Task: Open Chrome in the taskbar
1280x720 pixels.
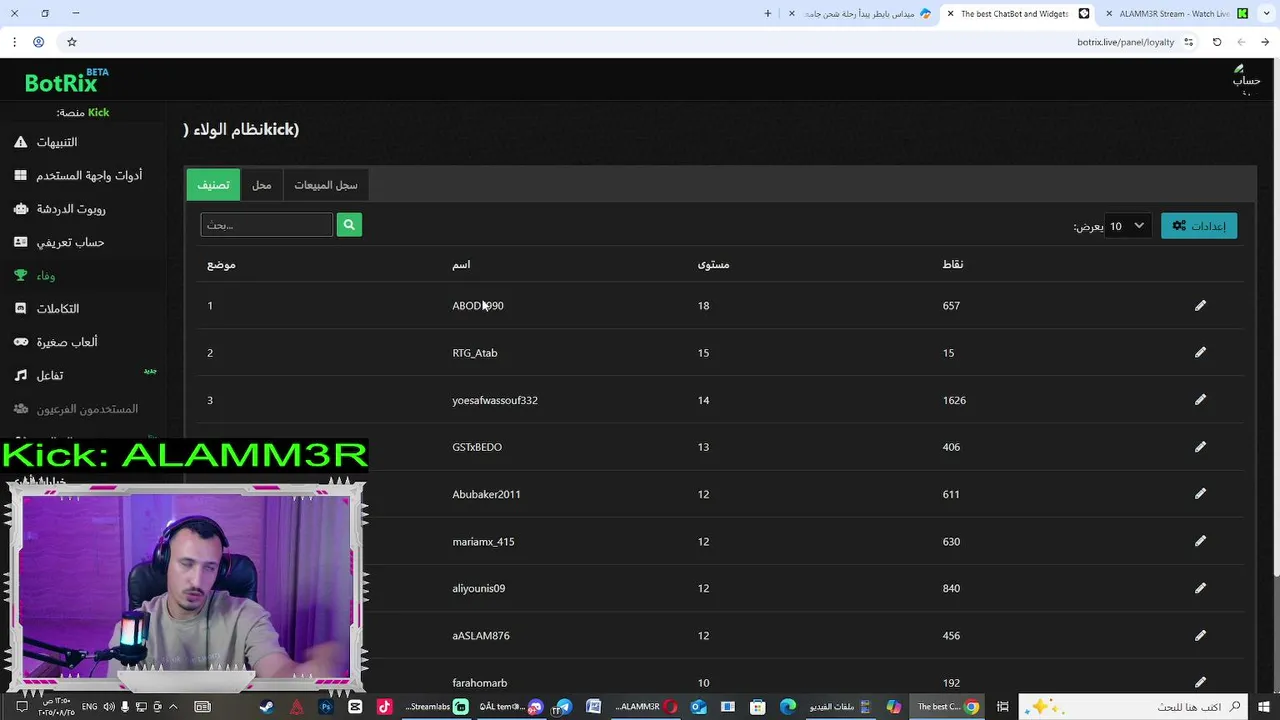Action: click(x=971, y=707)
